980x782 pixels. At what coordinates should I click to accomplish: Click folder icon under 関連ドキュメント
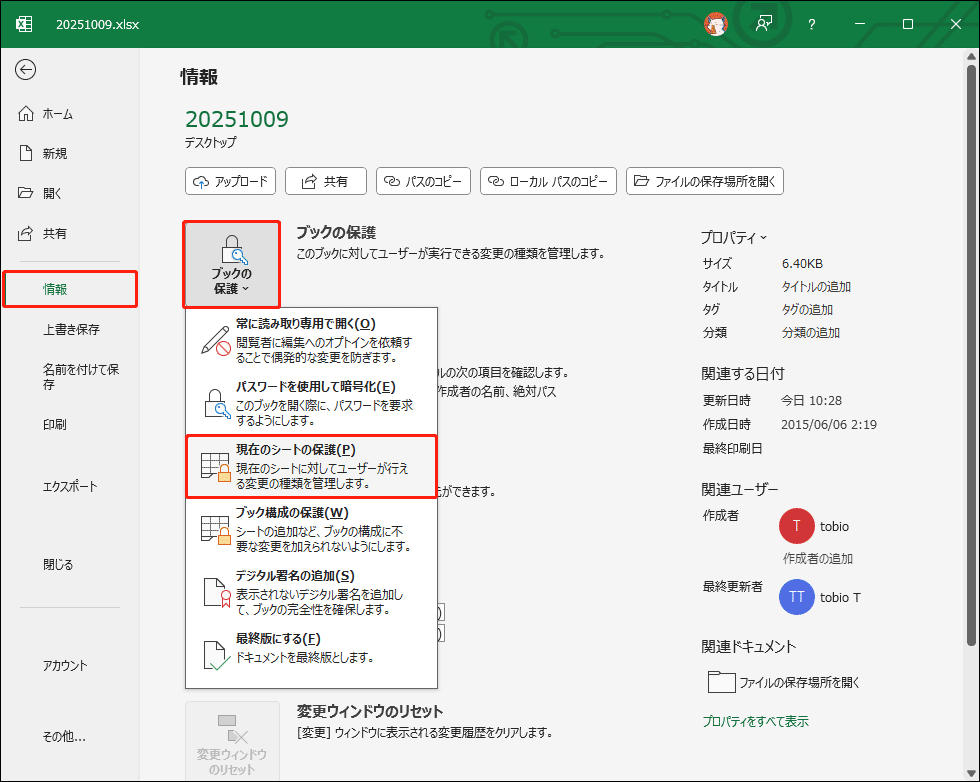click(721, 682)
